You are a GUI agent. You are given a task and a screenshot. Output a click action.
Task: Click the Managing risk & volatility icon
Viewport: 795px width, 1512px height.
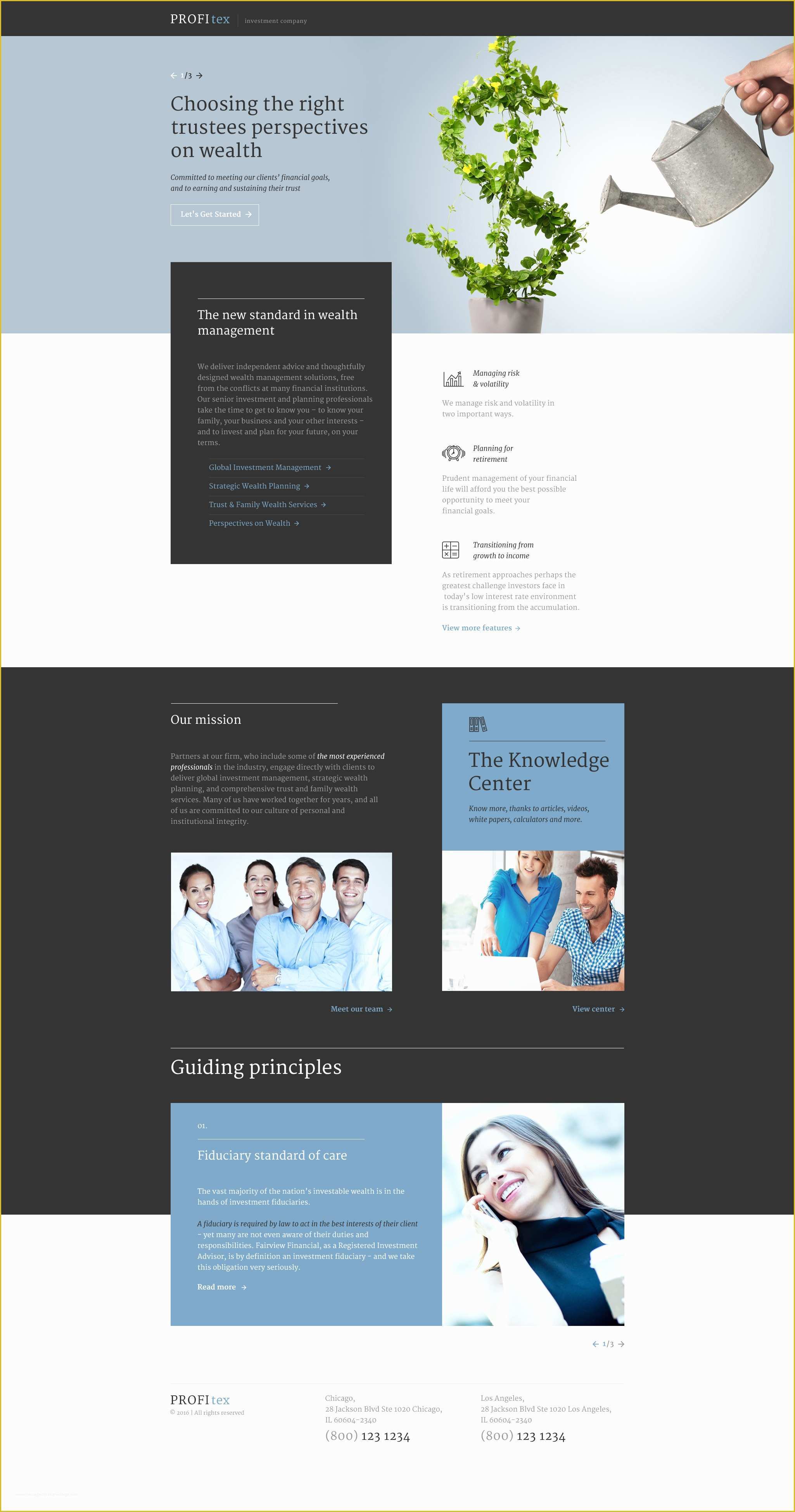(450, 378)
